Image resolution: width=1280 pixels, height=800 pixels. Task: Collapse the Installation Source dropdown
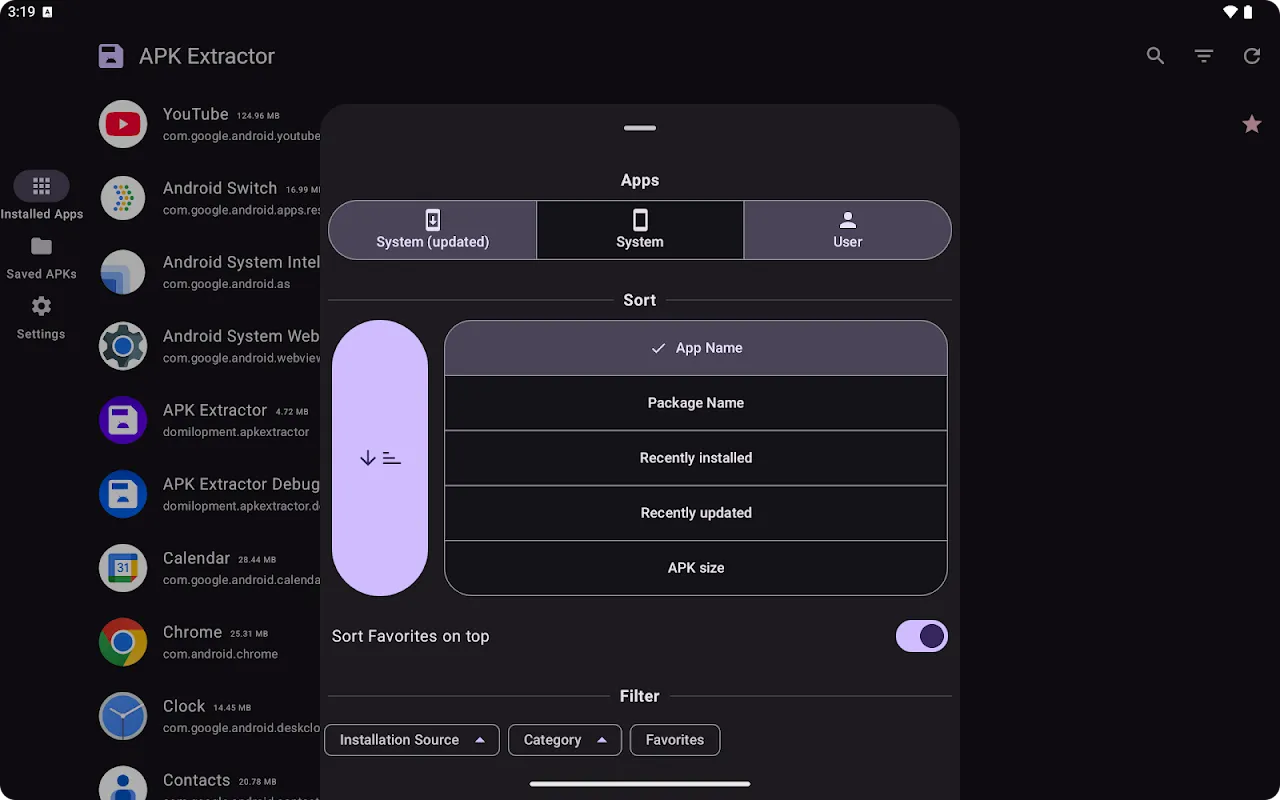pos(411,740)
